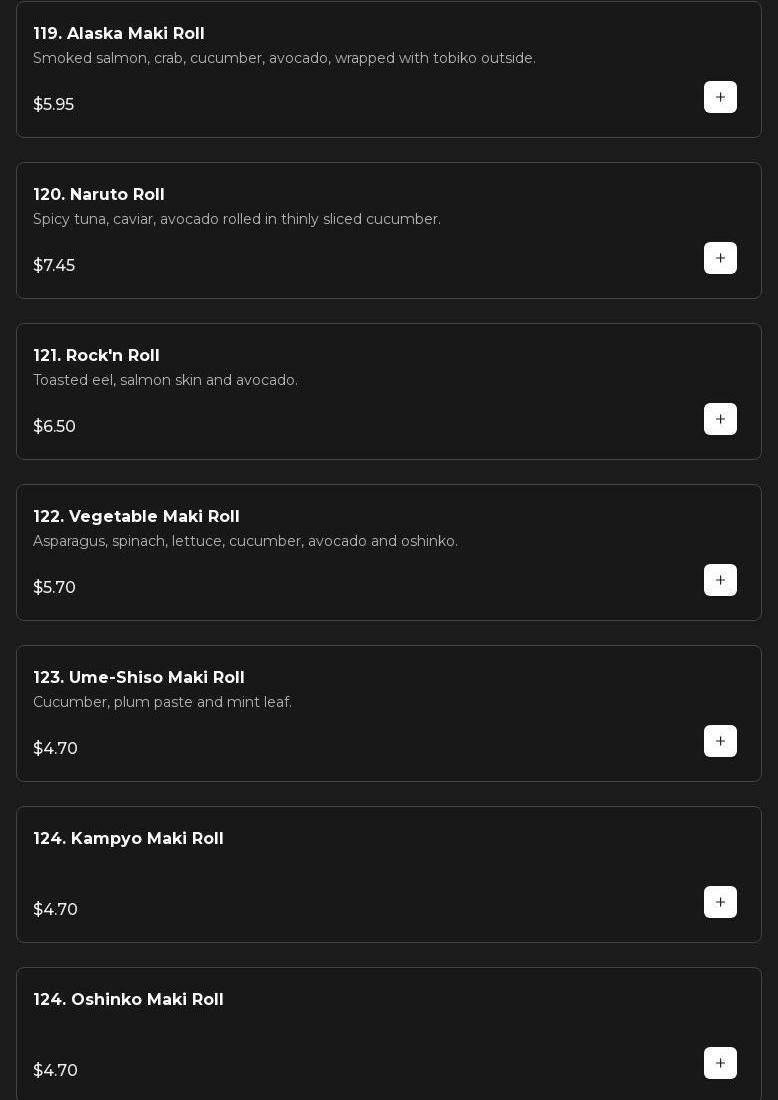Add Naruto Roll using plus icon
Screen dimensions: 778x1100
(x=720, y=258)
